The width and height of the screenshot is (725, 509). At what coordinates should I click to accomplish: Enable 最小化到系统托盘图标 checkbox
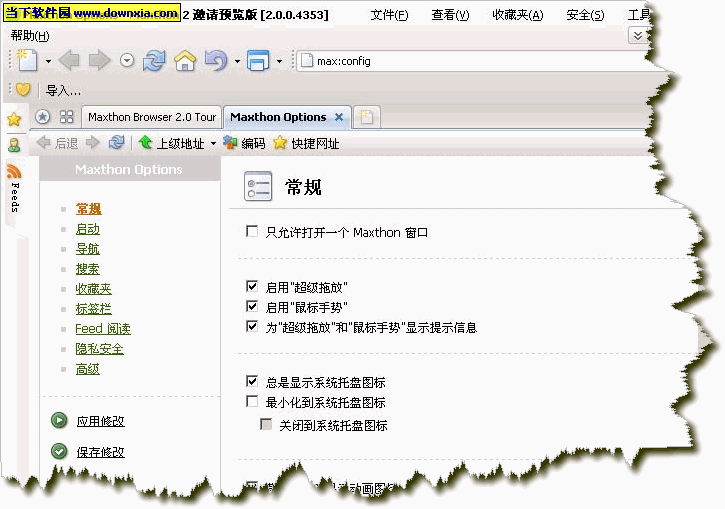(252, 401)
